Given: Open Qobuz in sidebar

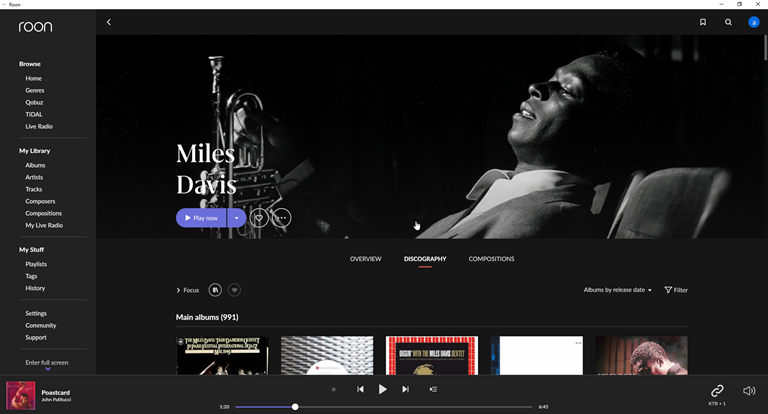Looking at the screenshot, I should 34,102.
